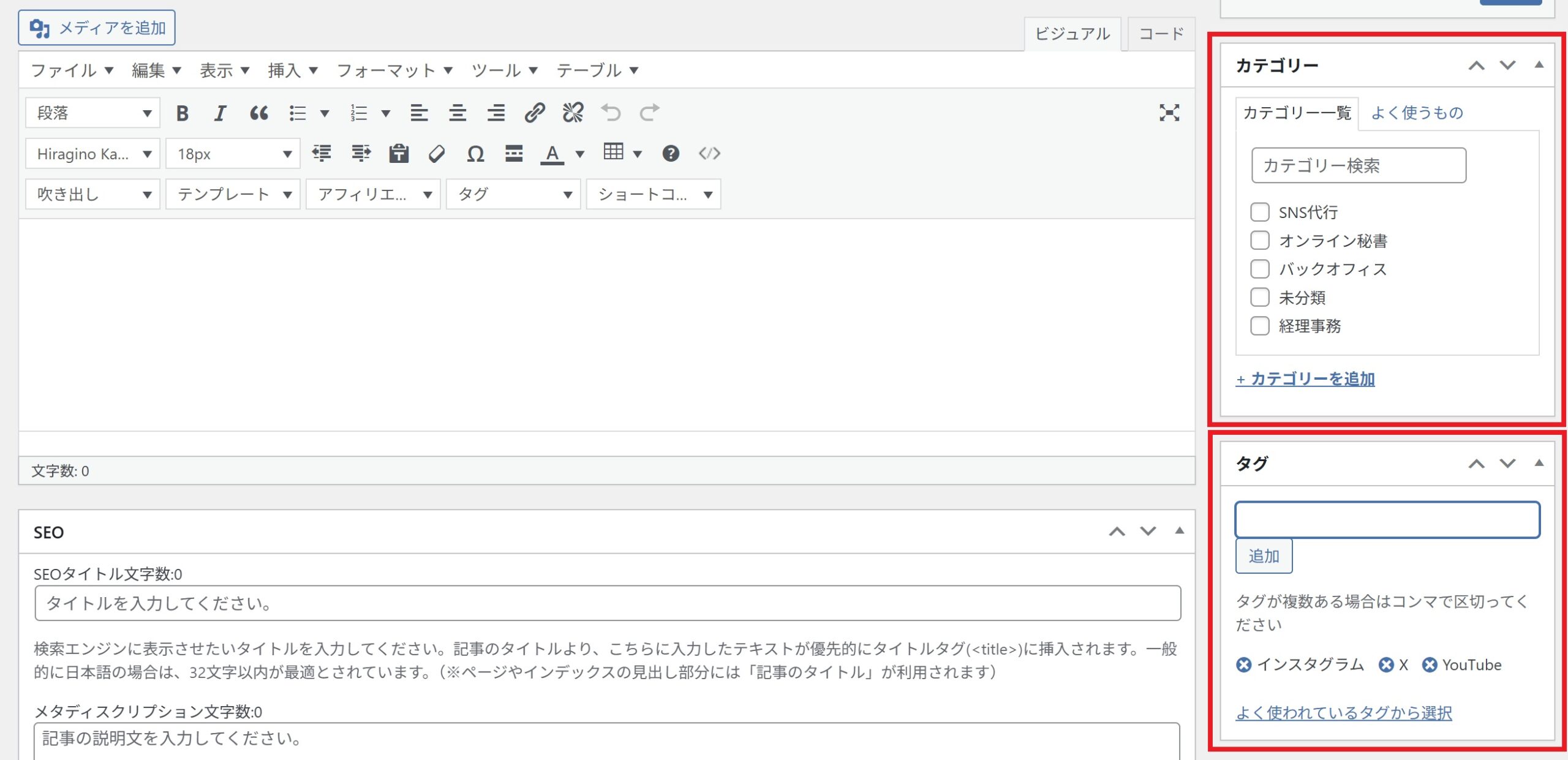Open the special character Omega tool
The height and width of the screenshot is (760, 1568).
(x=475, y=154)
